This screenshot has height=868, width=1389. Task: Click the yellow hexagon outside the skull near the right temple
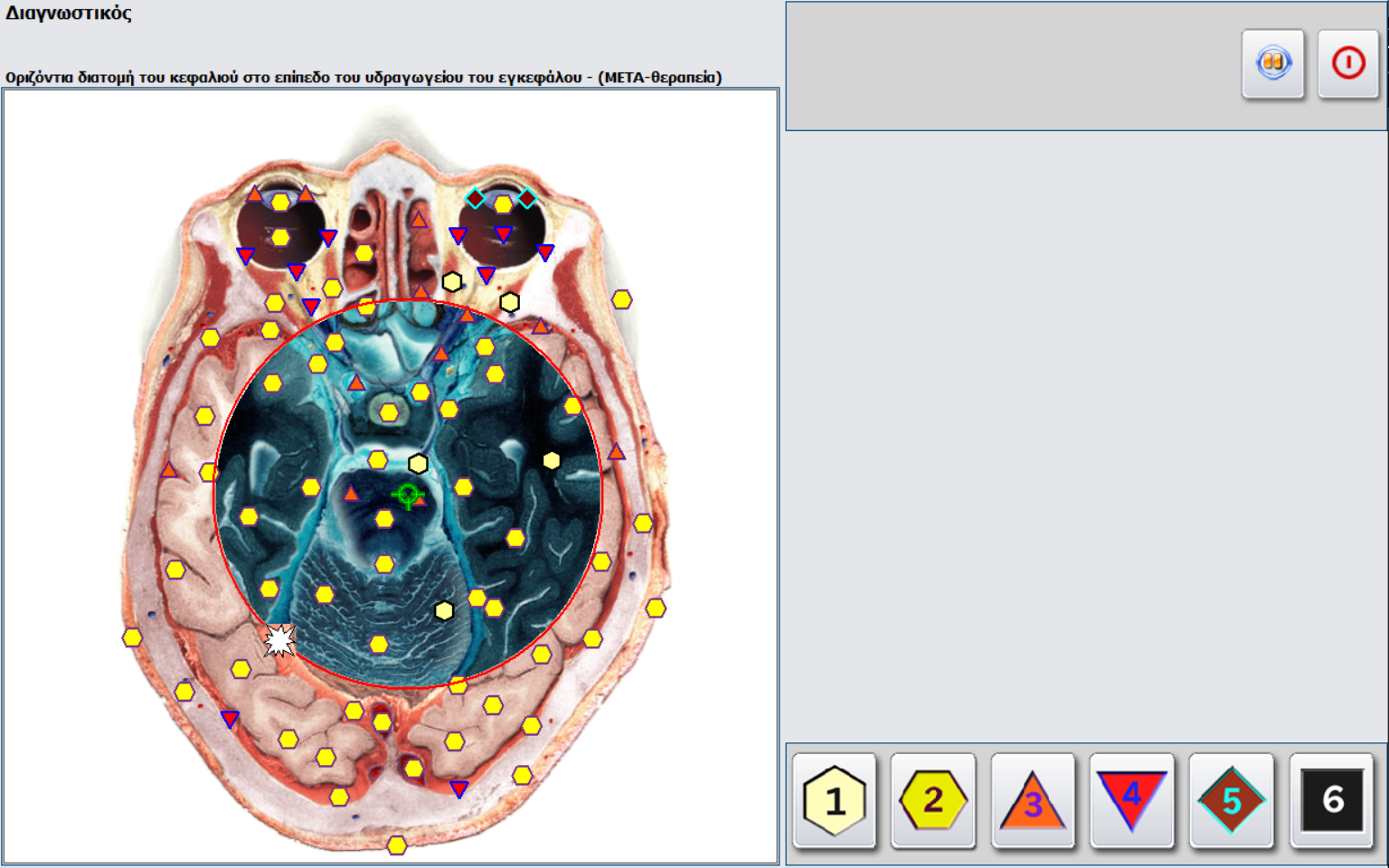(x=621, y=299)
